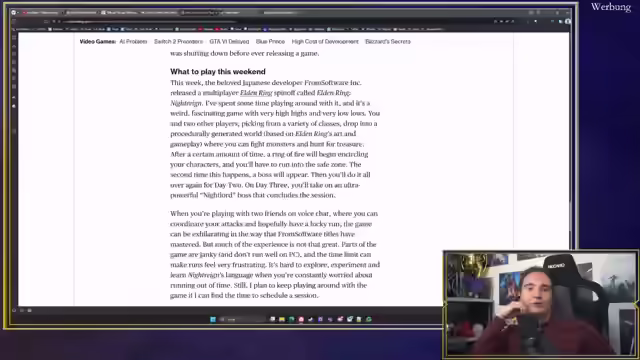
Task: Click the Windows taskbar search box
Action: 243,320
